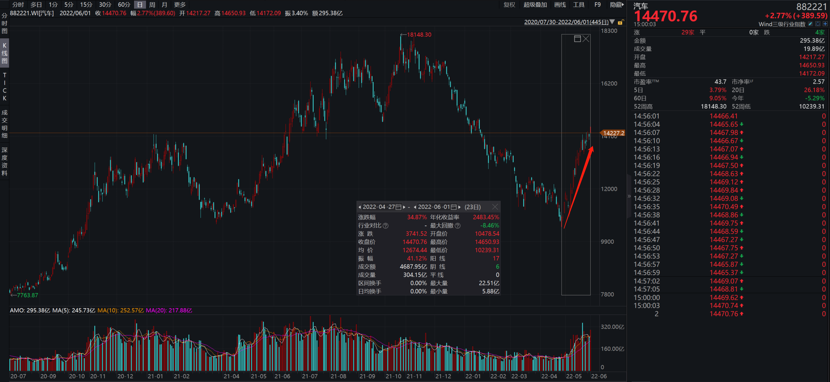Viewport: 830px width, 382px height.
Task: Close the interval selection box
Action: tap(585, 39)
